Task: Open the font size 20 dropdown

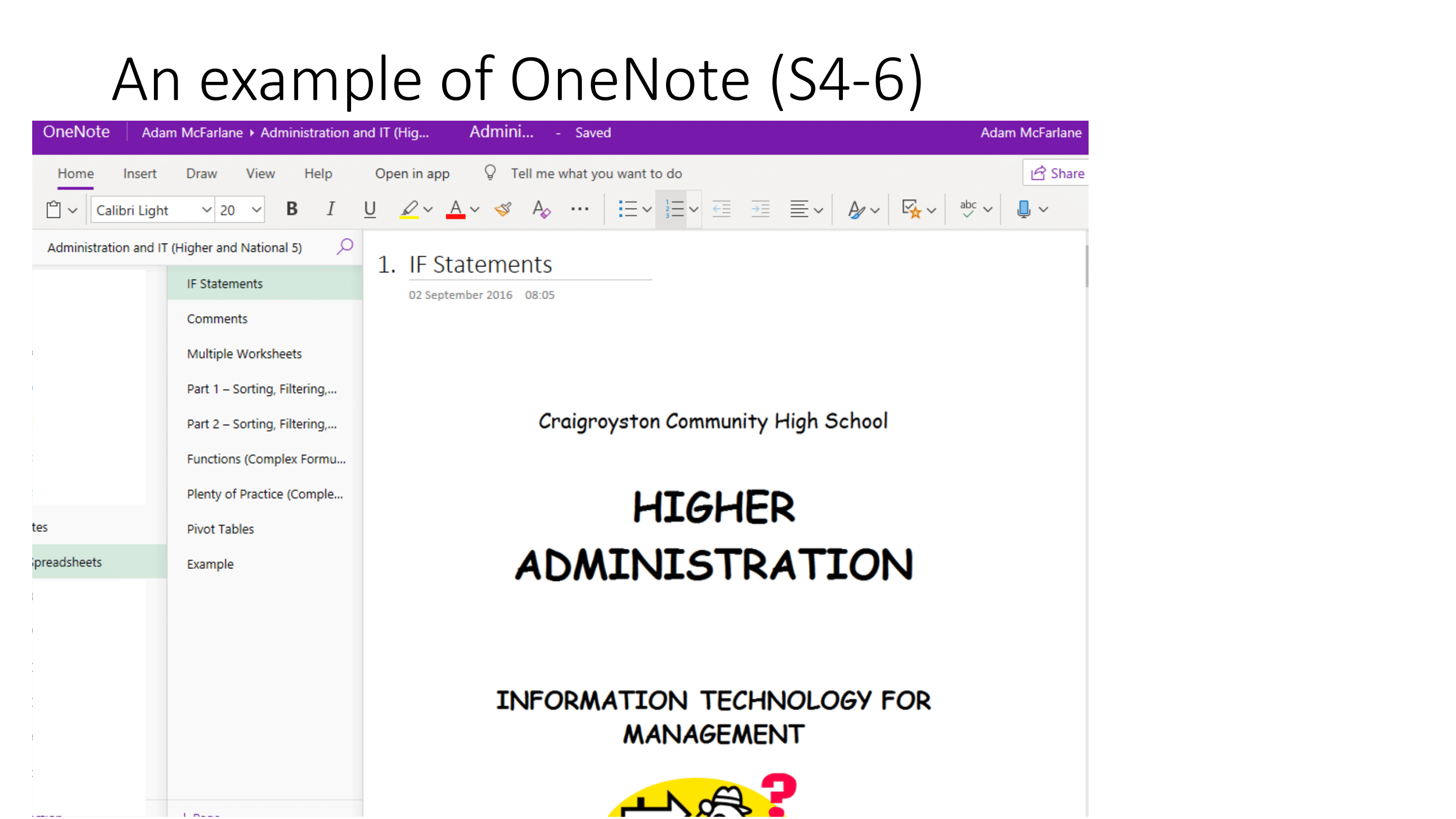Action: [x=256, y=210]
